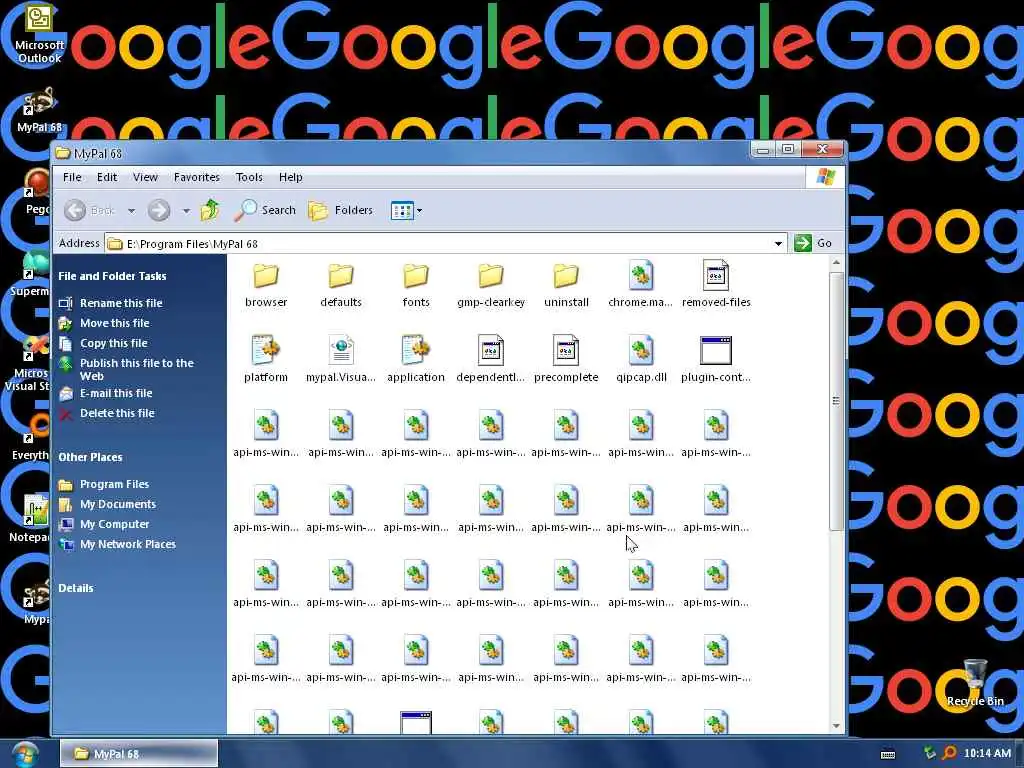Viewport: 1024px width, 768px height.
Task: Select the dependentl... file icon
Action: coord(491,350)
